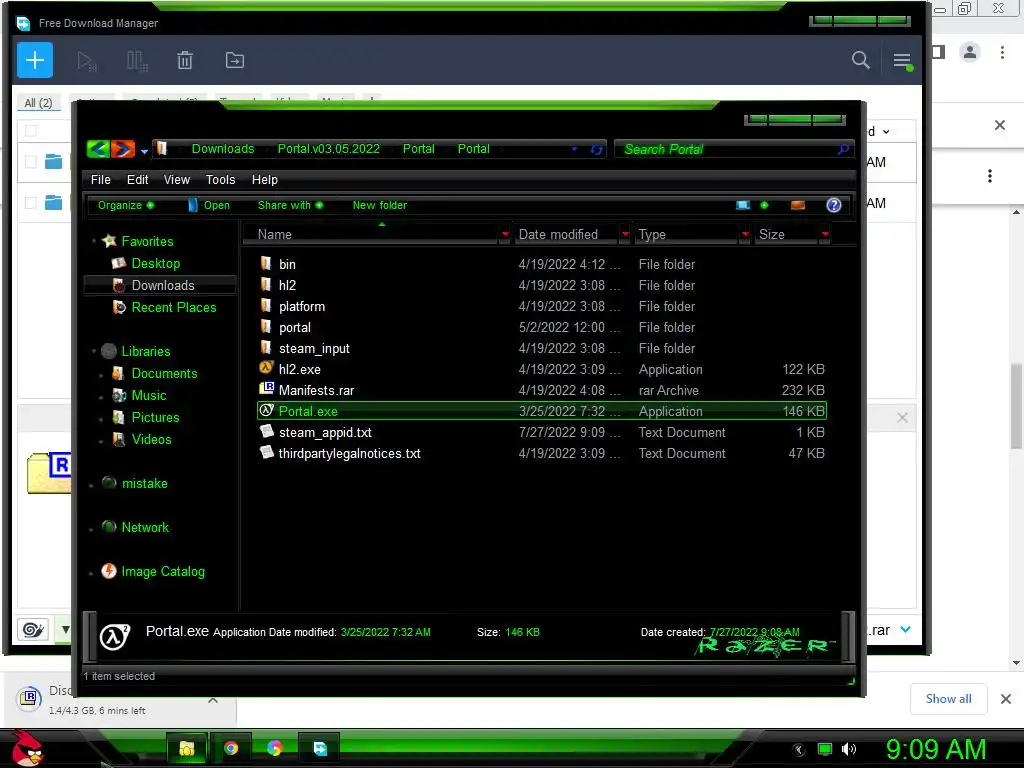Click the volume speaker tray icon

[x=848, y=749]
